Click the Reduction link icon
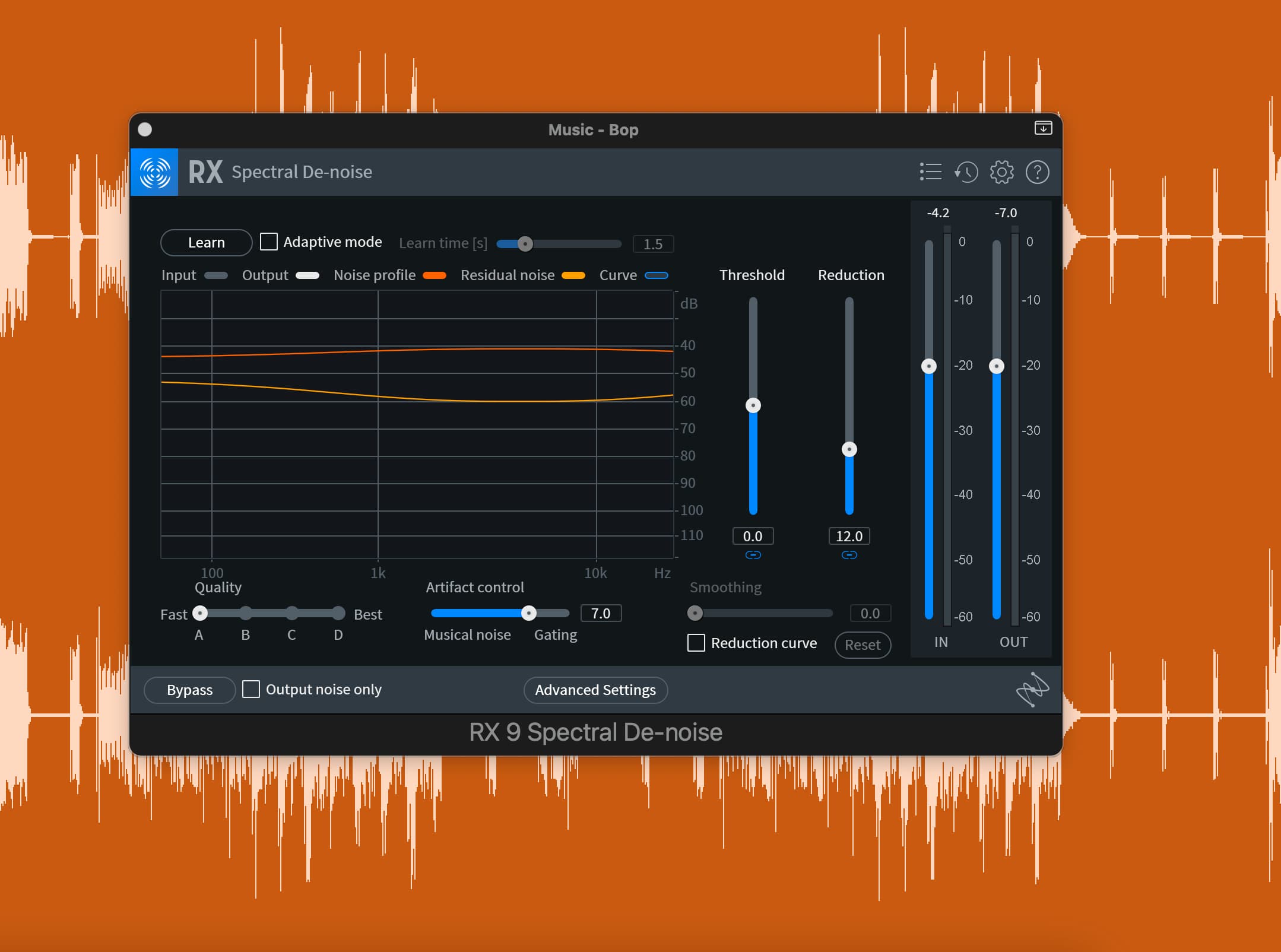Viewport: 1281px width, 952px height. coord(849,555)
